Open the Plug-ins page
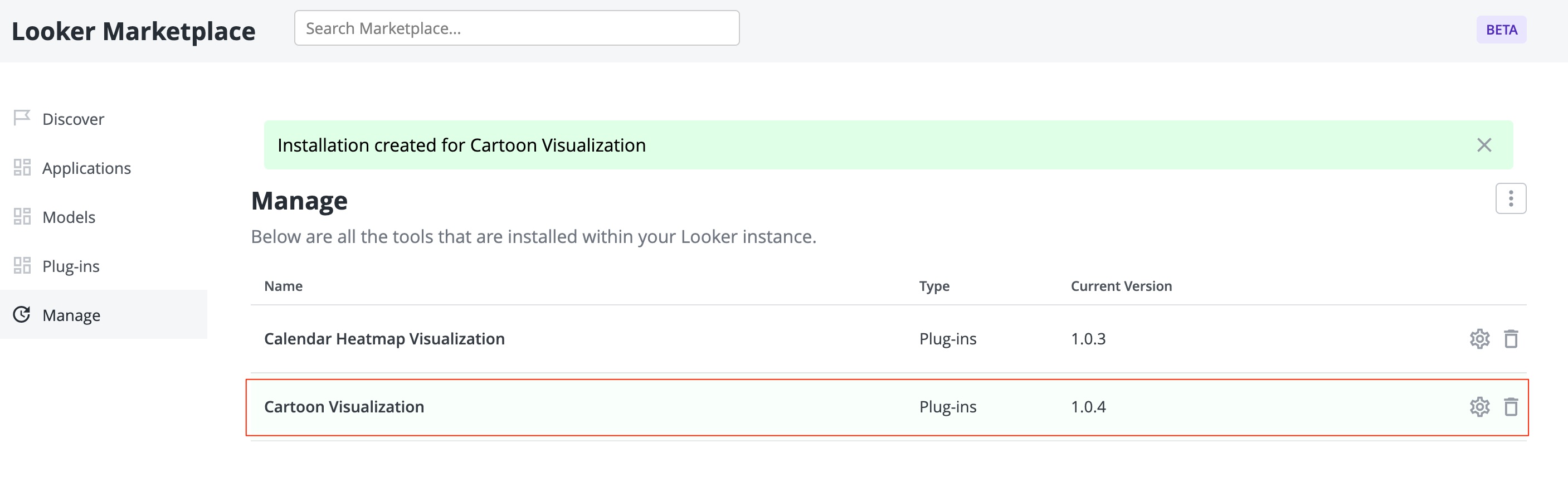The width and height of the screenshot is (1568, 496). click(x=71, y=265)
